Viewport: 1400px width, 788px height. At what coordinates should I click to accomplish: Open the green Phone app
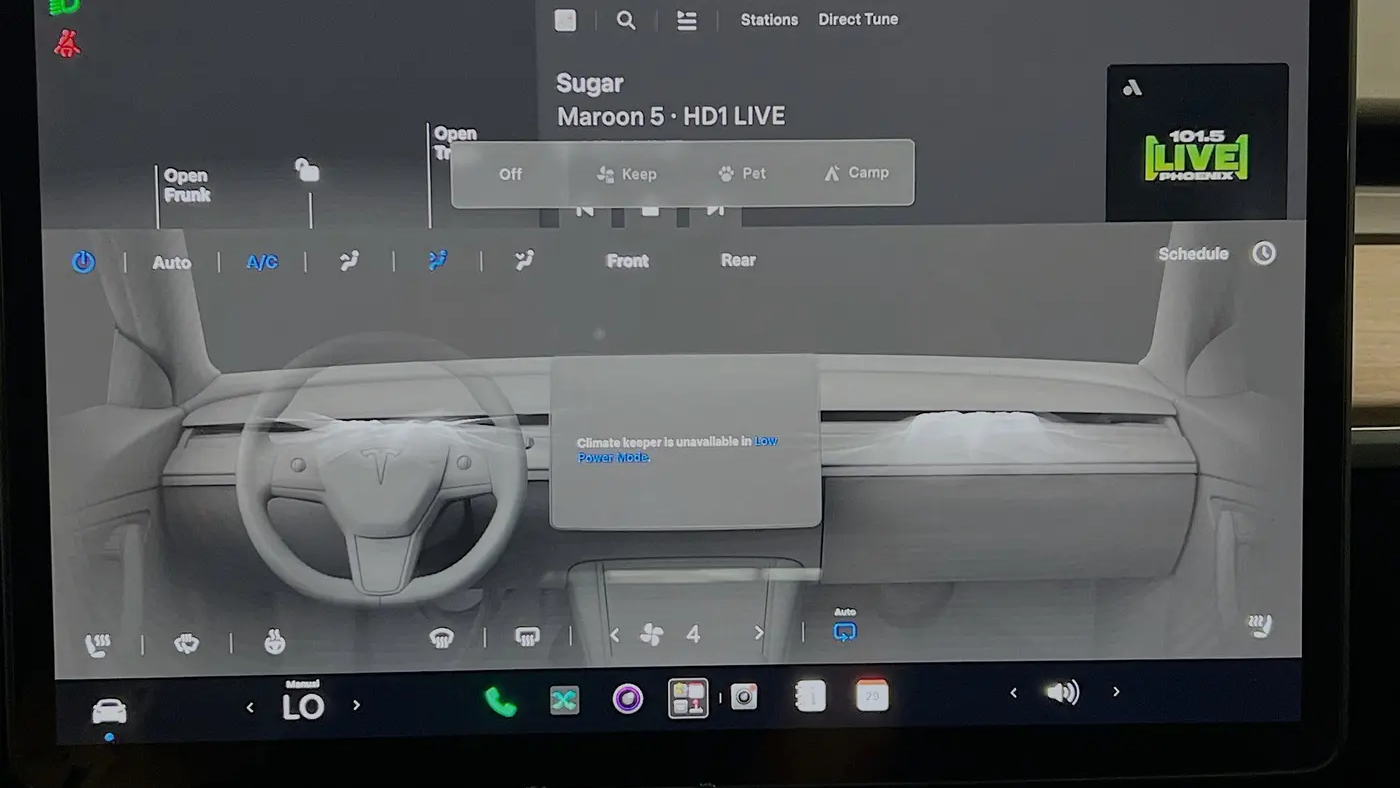click(x=500, y=701)
